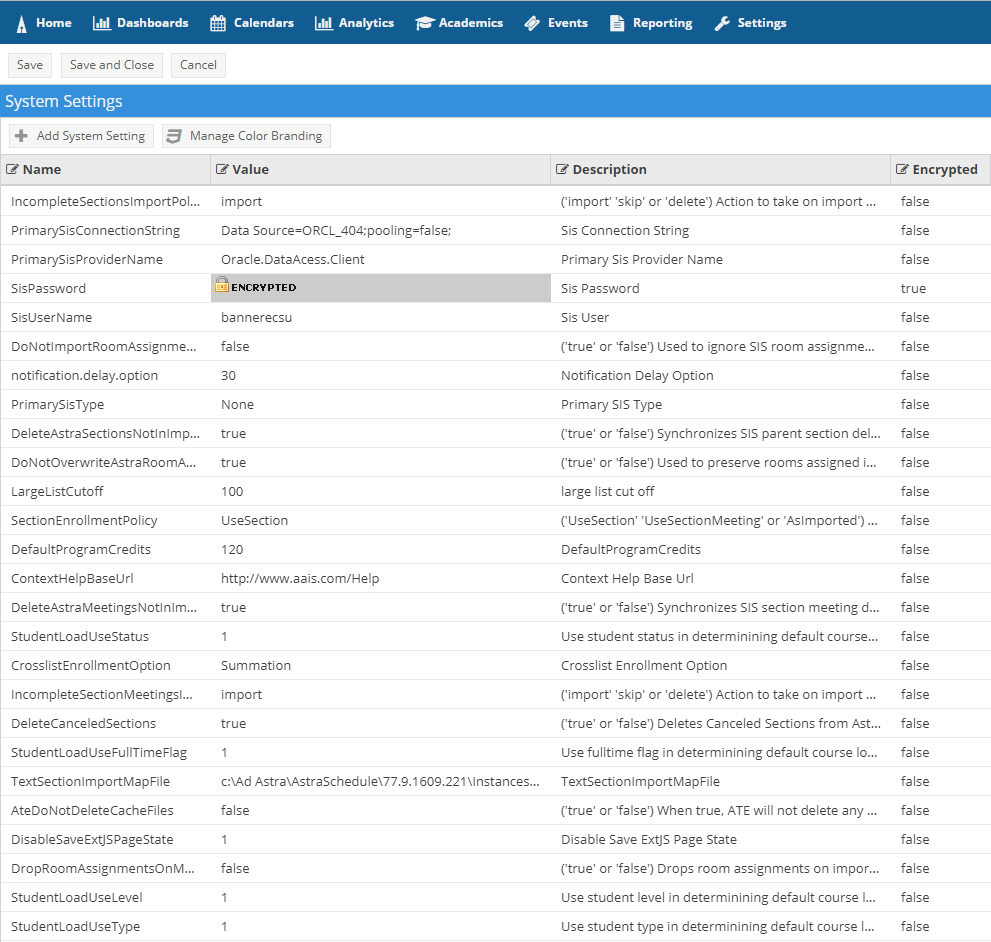The image size is (991, 942).
Task: Select the notification.delay.option row
Action: point(496,376)
